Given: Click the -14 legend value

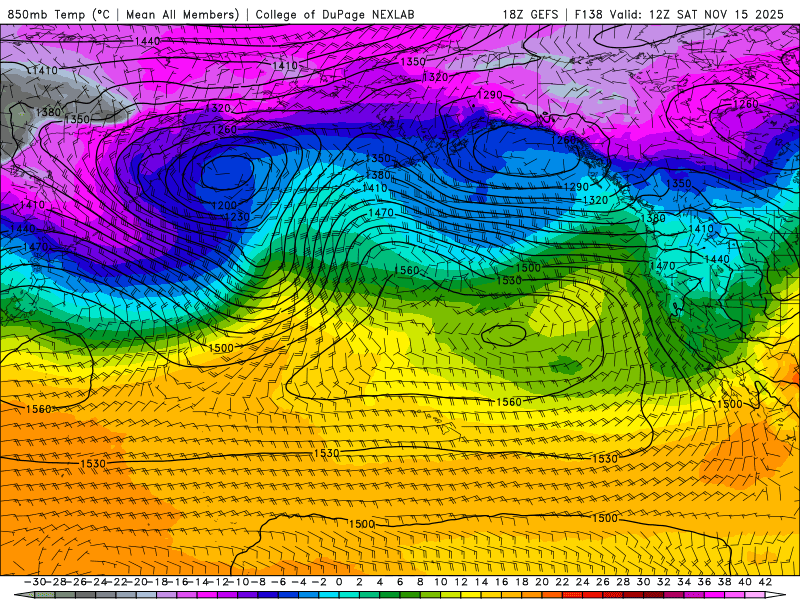Looking at the screenshot, I should point(198,582).
